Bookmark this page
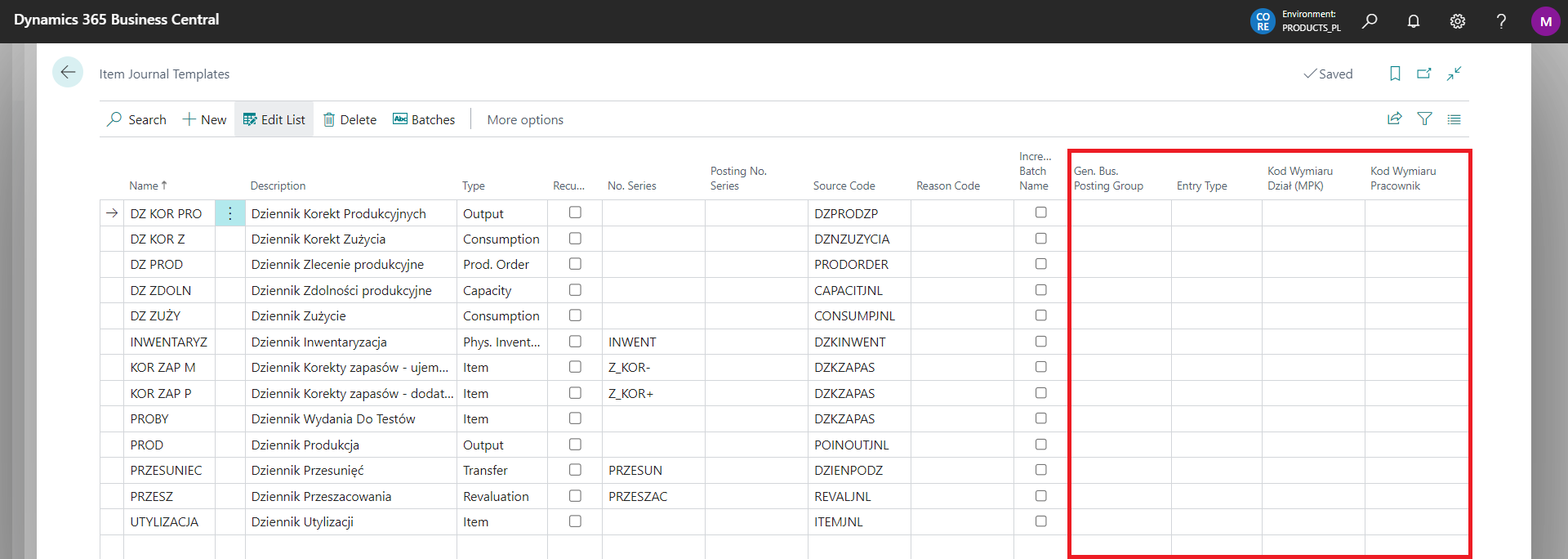This screenshot has height=559, width=1568. (x=1395, y=74)
